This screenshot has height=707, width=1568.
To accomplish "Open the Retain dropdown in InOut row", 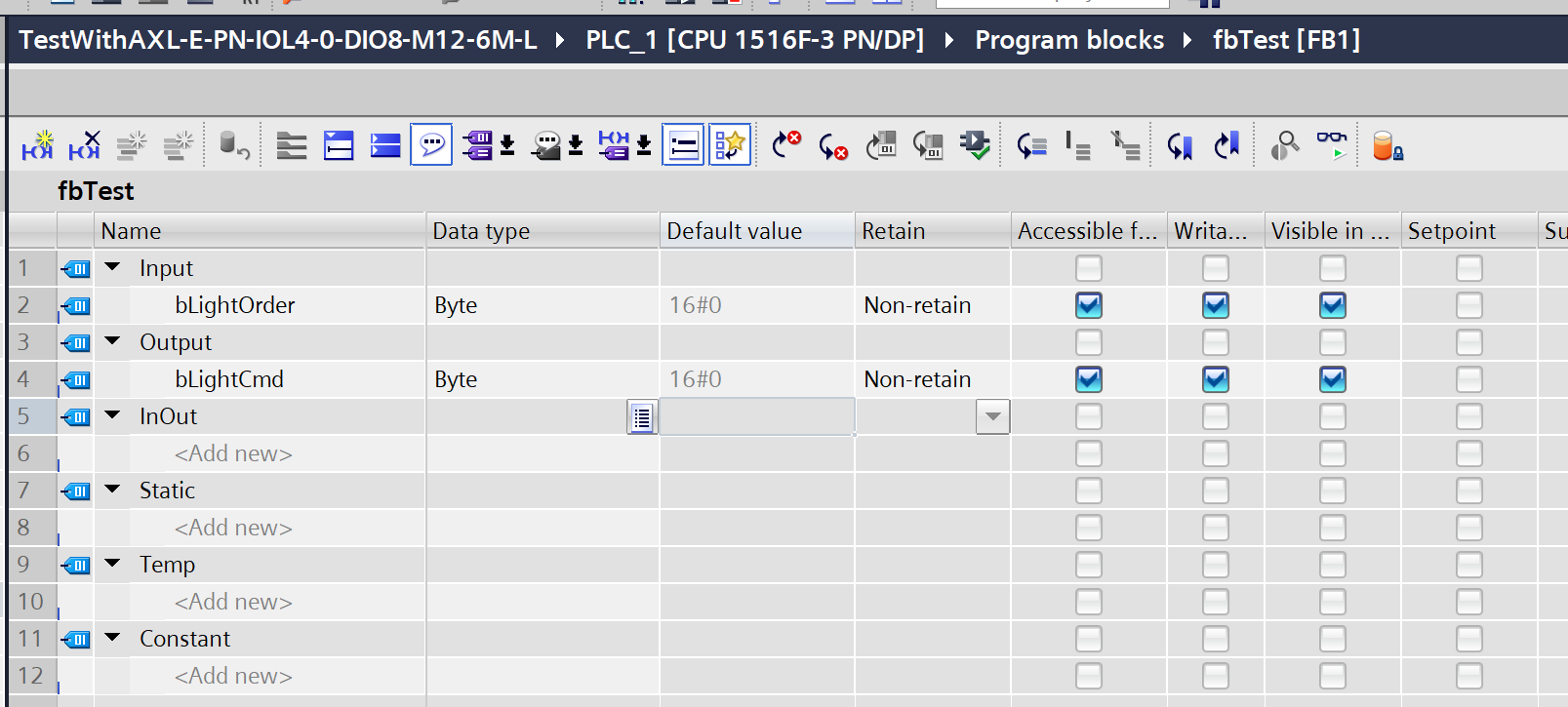I will coord(992,417).
